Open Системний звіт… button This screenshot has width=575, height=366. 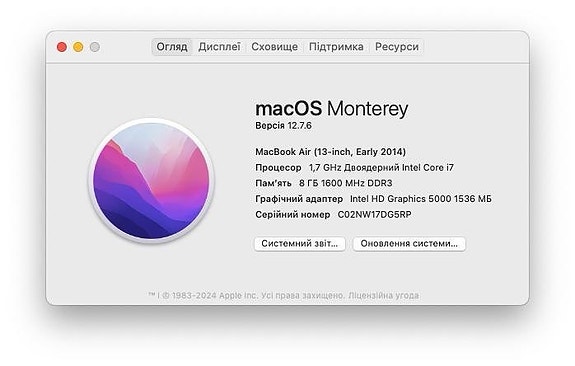300,244
